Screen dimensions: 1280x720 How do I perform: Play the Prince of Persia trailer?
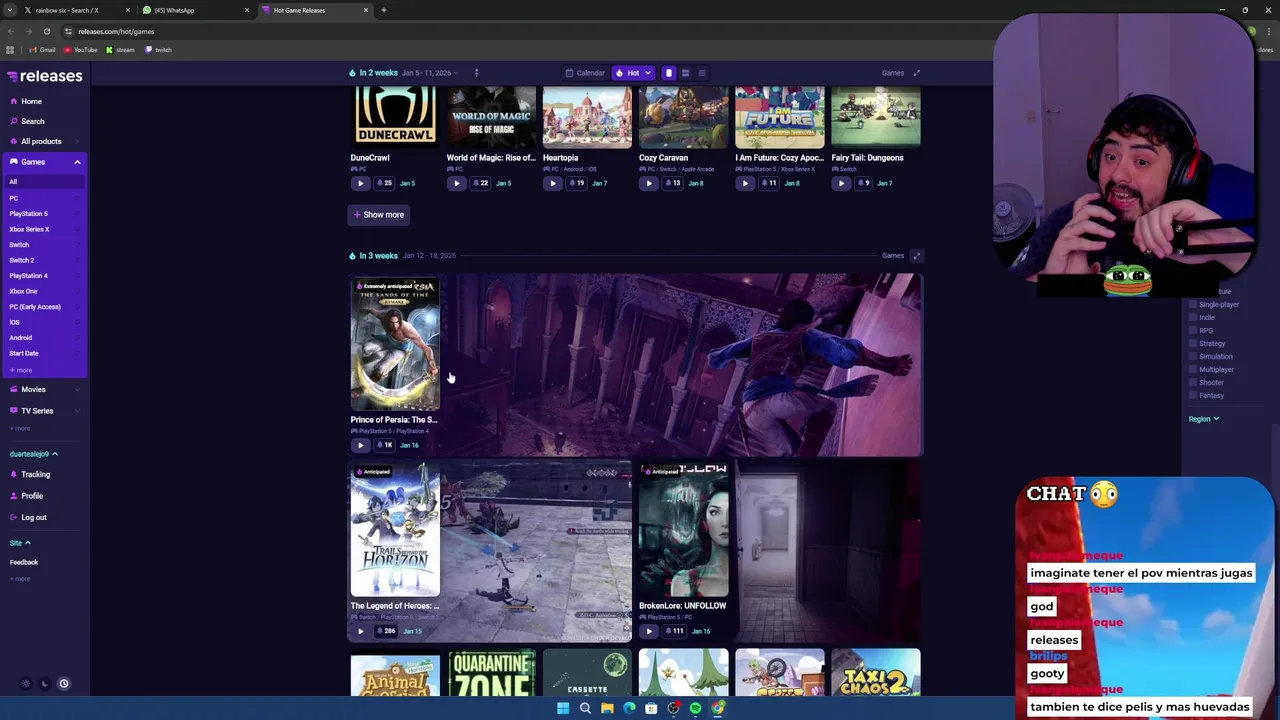tap(360, 445)
